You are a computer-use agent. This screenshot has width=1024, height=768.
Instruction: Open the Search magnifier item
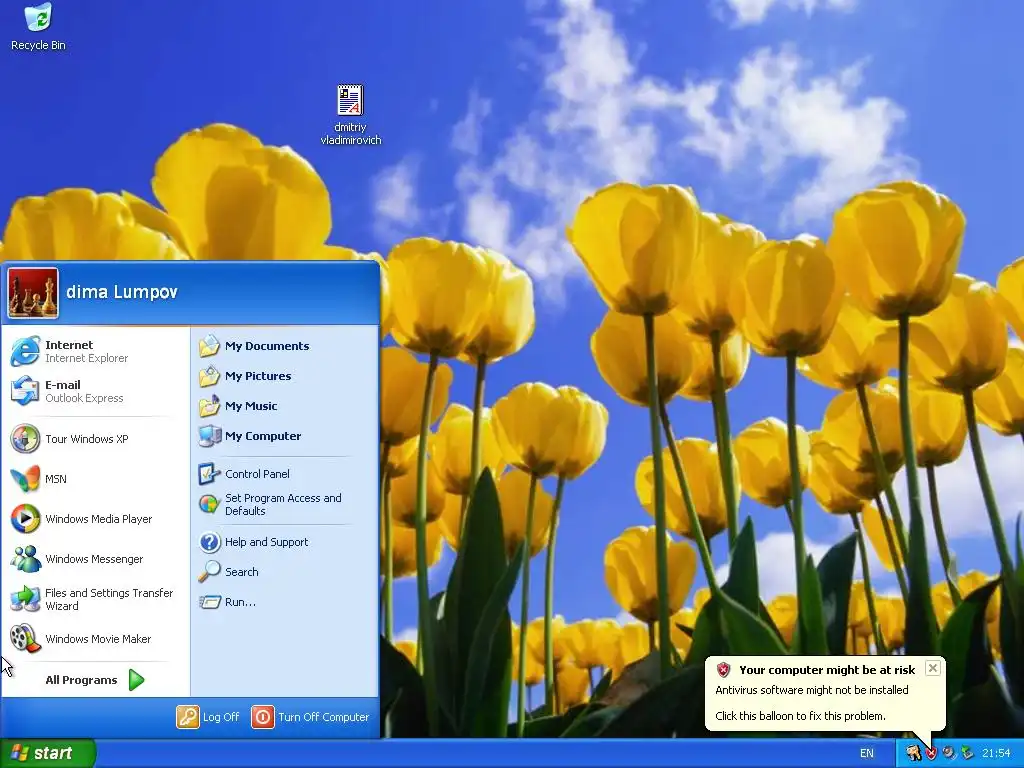pos(283,572)
